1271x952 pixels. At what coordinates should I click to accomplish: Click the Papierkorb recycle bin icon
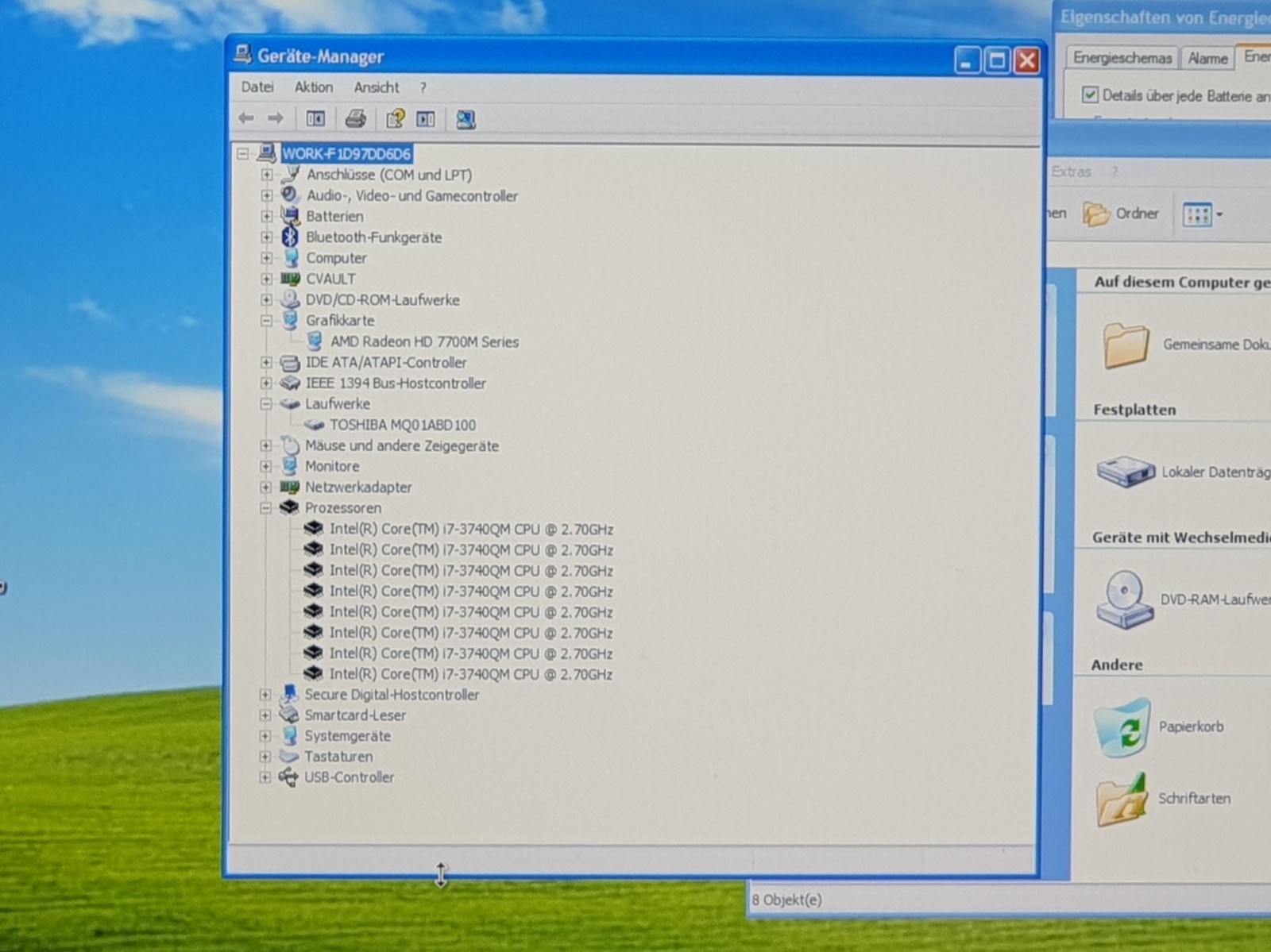tap(1122, 727)
